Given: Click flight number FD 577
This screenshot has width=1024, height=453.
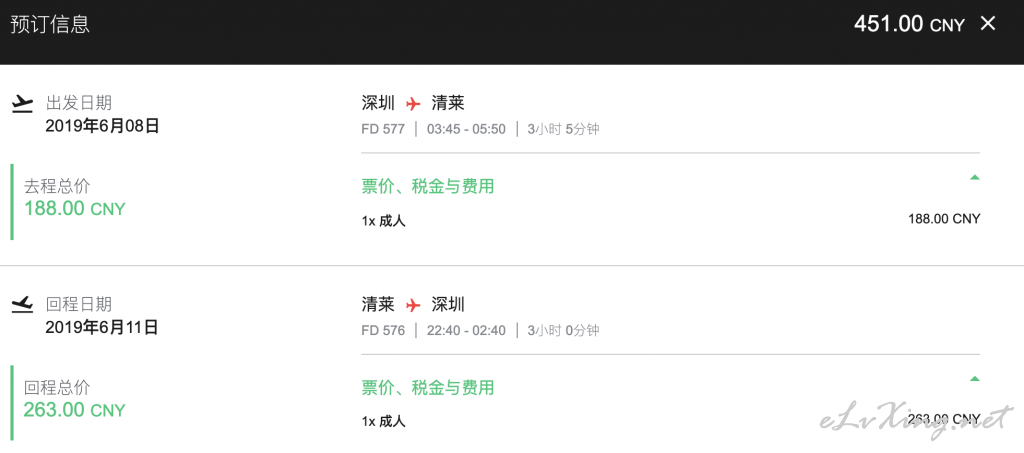Looking at the screenshot, I should (383, 129).
